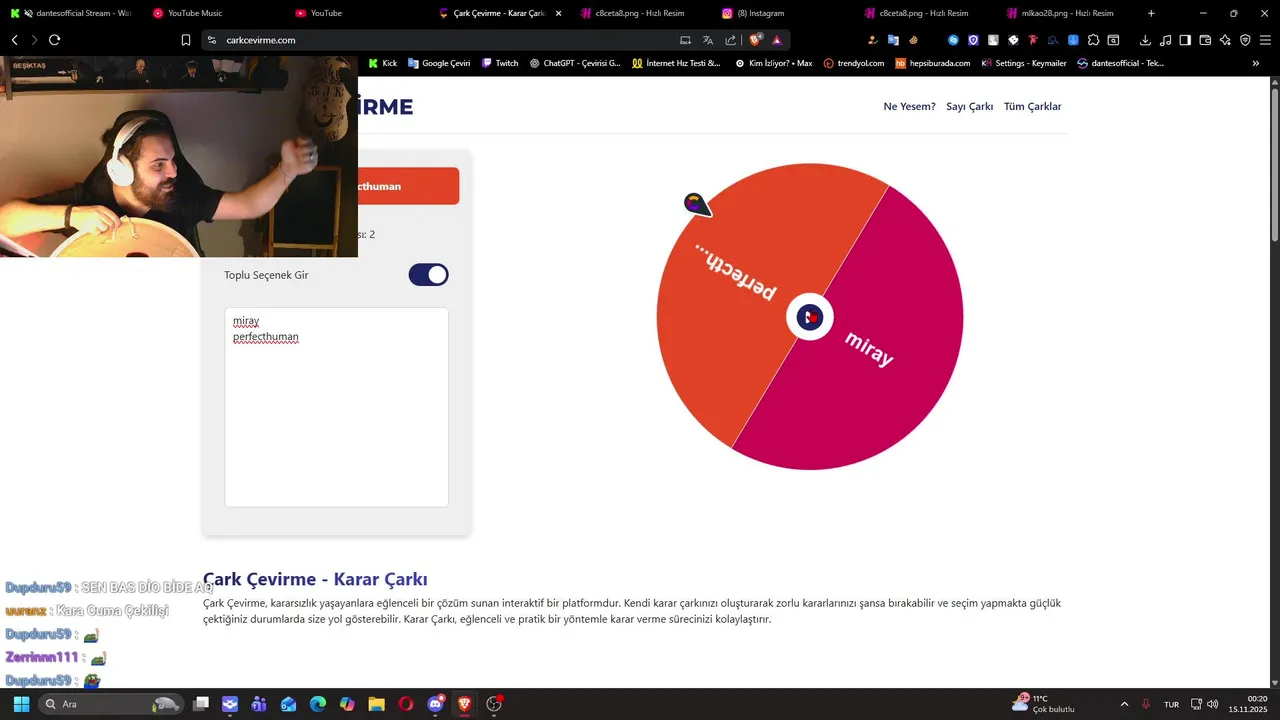Open the clock showing 00:20

pos(1249,704)
